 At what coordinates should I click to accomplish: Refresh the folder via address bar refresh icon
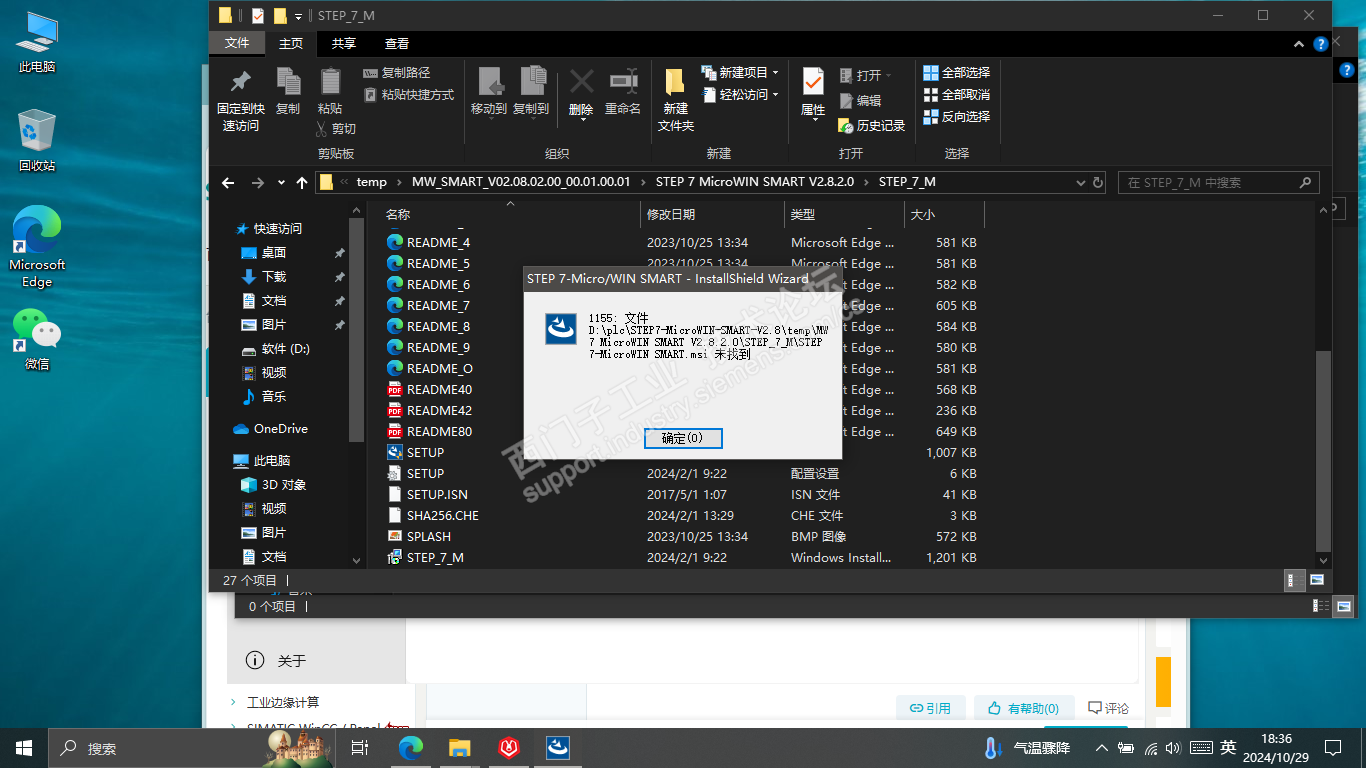coord(1099,183)
